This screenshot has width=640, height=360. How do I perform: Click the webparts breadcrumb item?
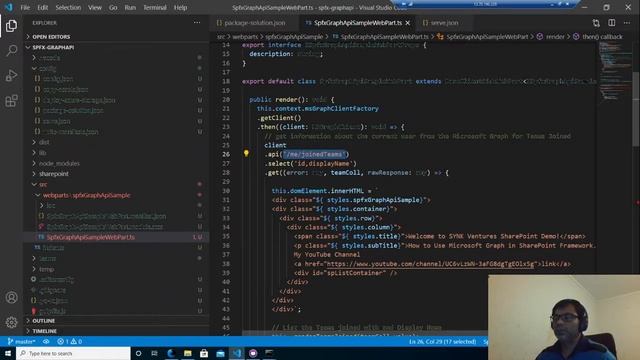[245, 37]
